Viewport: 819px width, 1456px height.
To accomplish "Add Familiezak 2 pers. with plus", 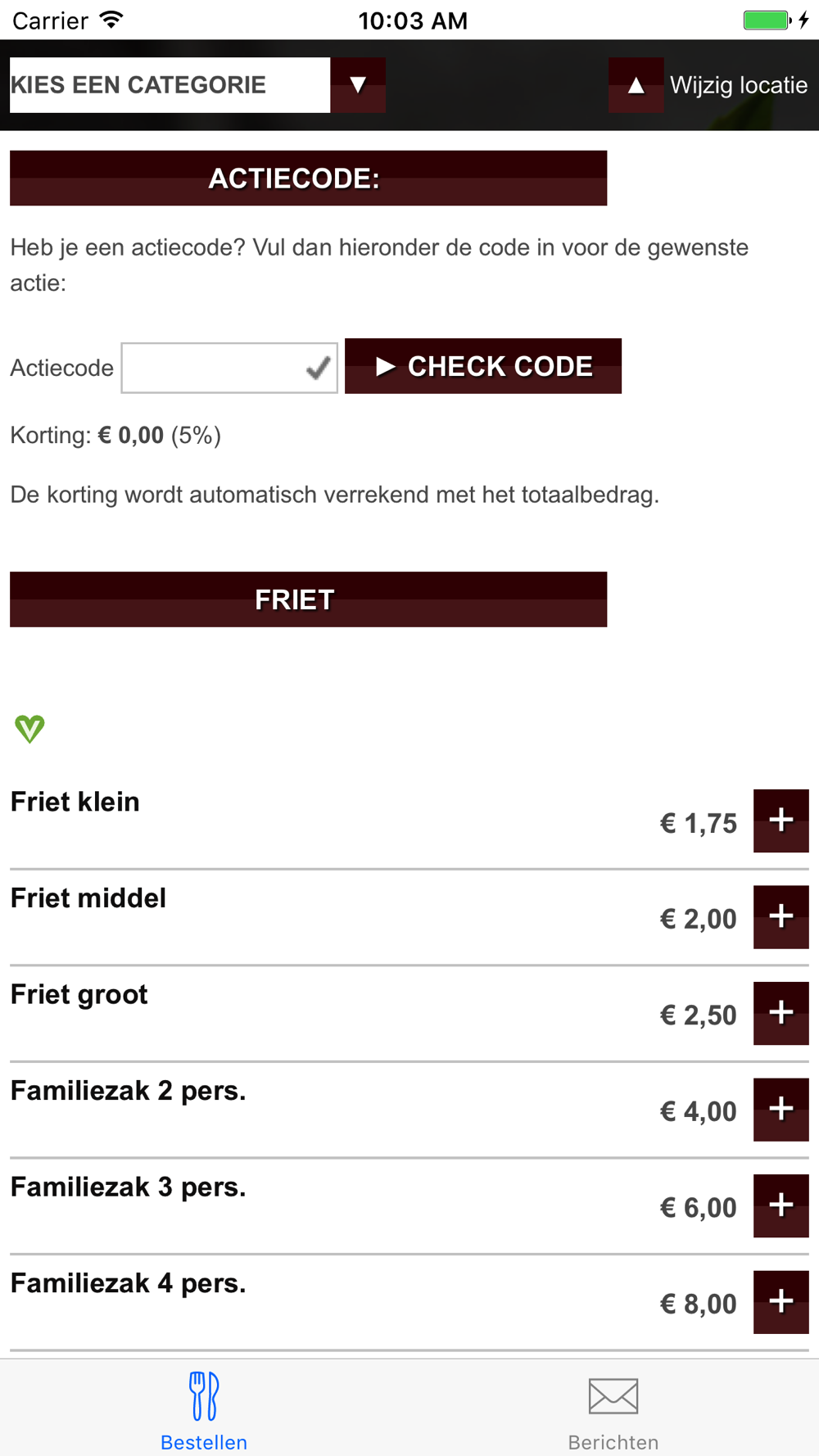I will pyautogui.click(x=781, y=1110).
